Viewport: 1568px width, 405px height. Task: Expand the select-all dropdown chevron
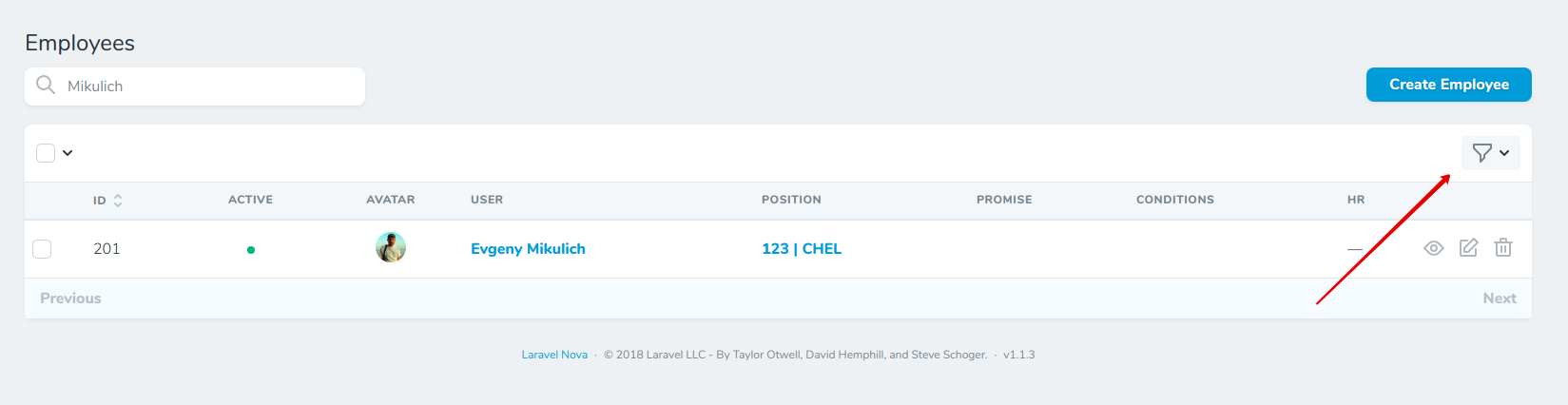pyautogui.click(x=68, y=153)
